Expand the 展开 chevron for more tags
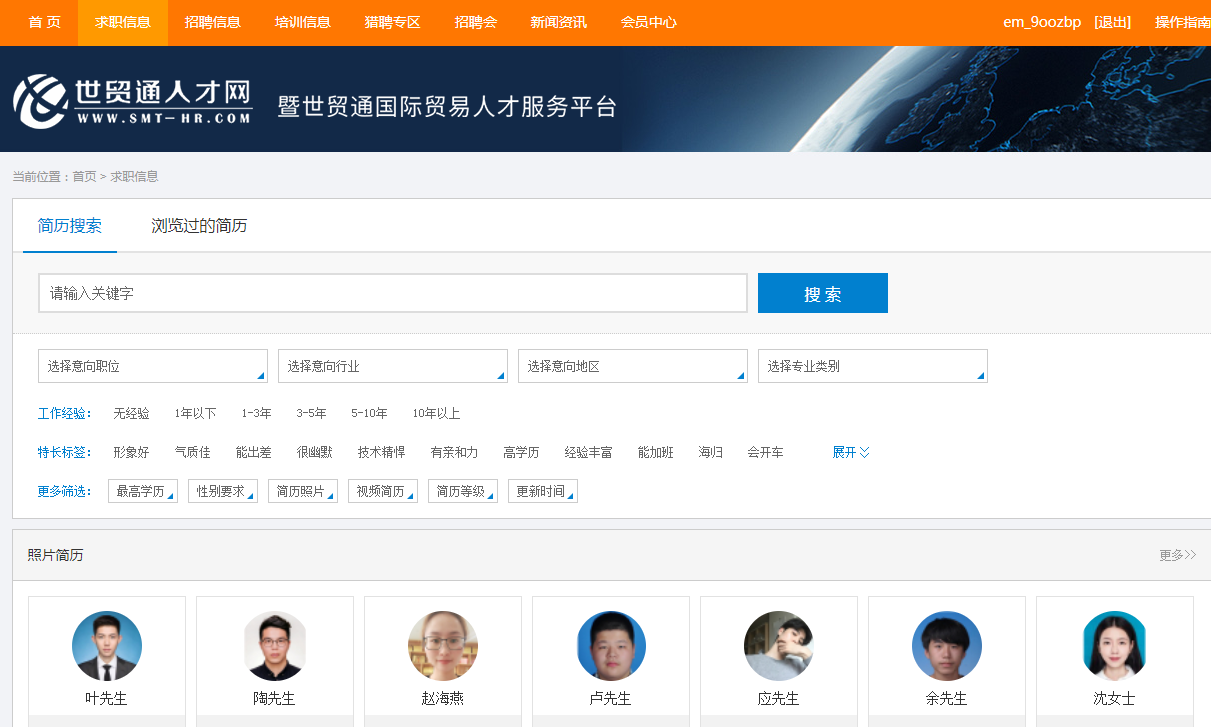The width and height of the screenshot is (1211, 727). point(851,452)
